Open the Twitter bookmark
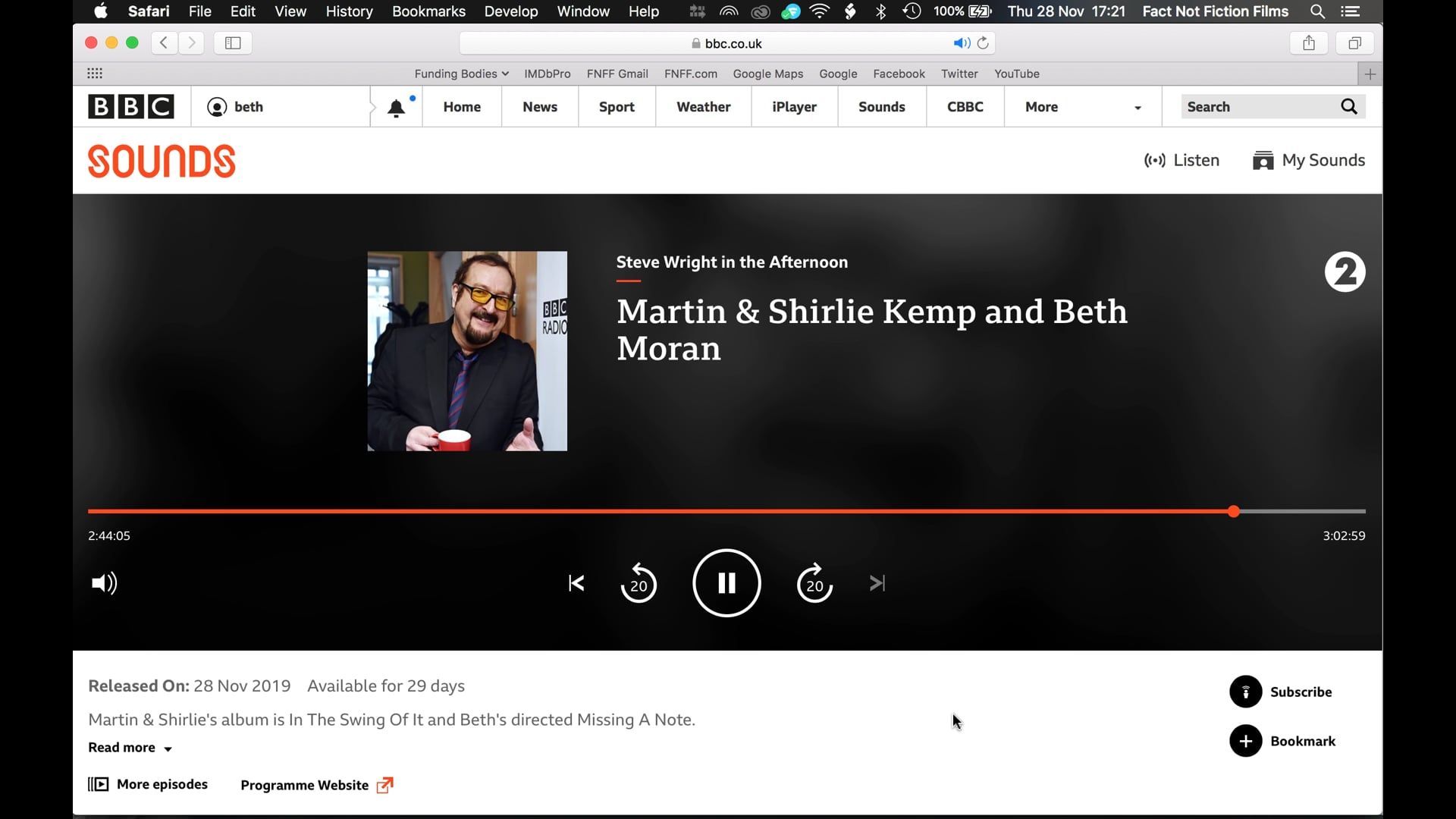 click(x=959, y=74)
